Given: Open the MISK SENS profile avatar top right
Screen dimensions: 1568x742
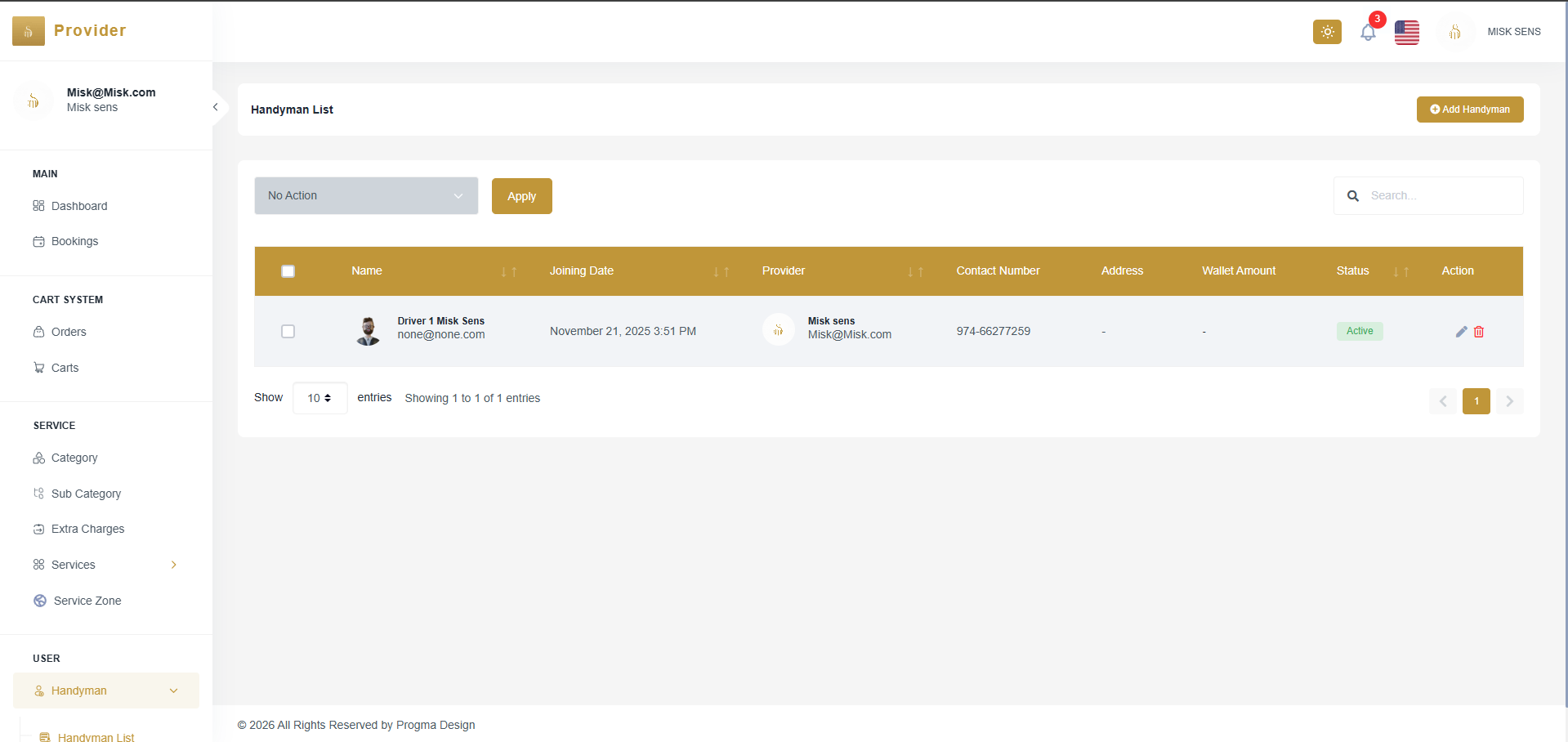Looking at the screenshot, I should click(x=1455, y=32).
